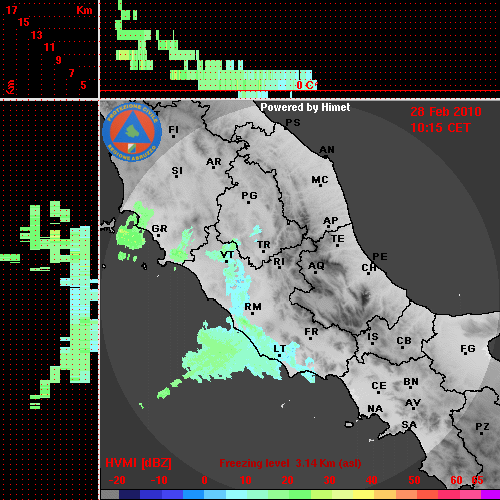The width and height of the screenshot is (500, 500).
Task: Click the PG city label
Action: tap(249, 195)
